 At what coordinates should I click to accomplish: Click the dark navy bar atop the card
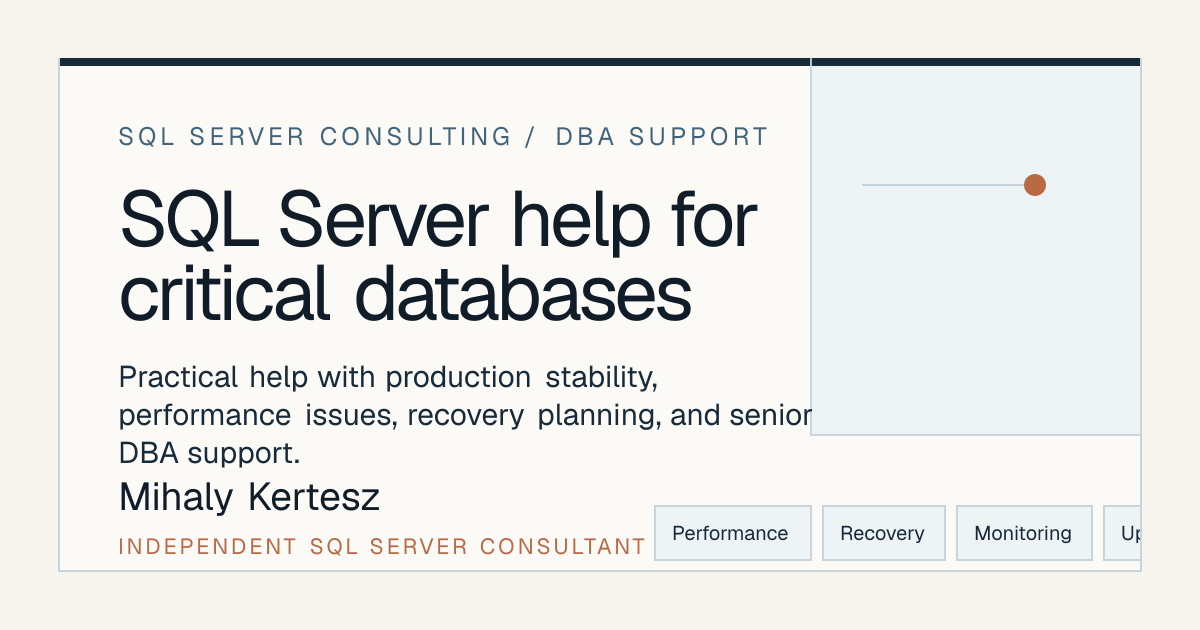pyautogui.click(x=600, y=62)
